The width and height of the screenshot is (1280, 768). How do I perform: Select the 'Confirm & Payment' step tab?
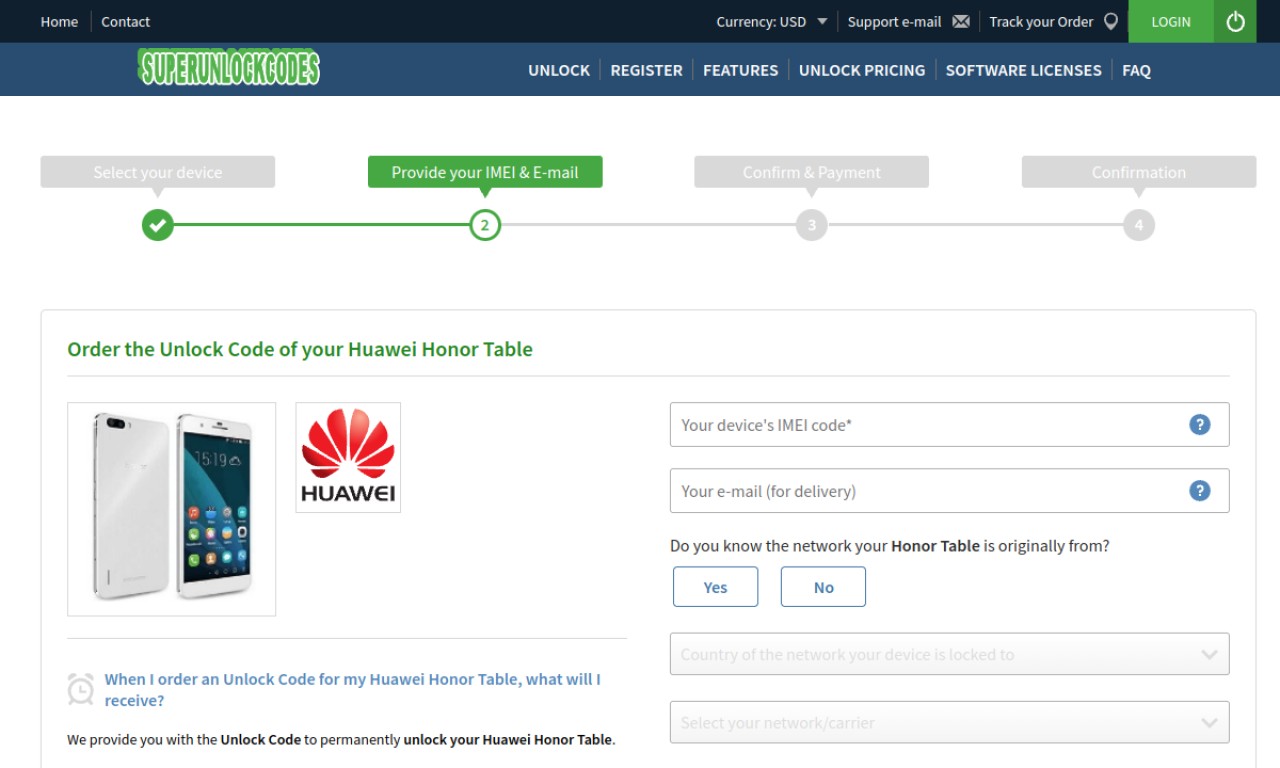pos(812,172)
